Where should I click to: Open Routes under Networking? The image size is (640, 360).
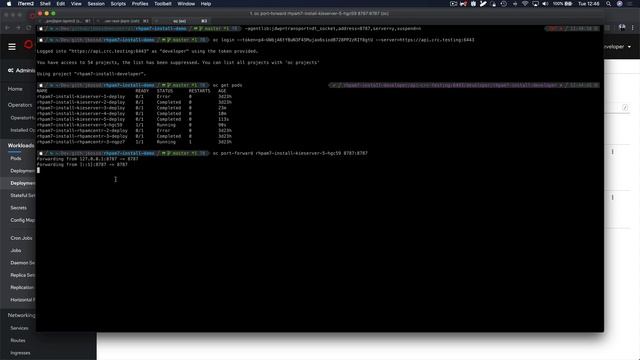(18, 340)
